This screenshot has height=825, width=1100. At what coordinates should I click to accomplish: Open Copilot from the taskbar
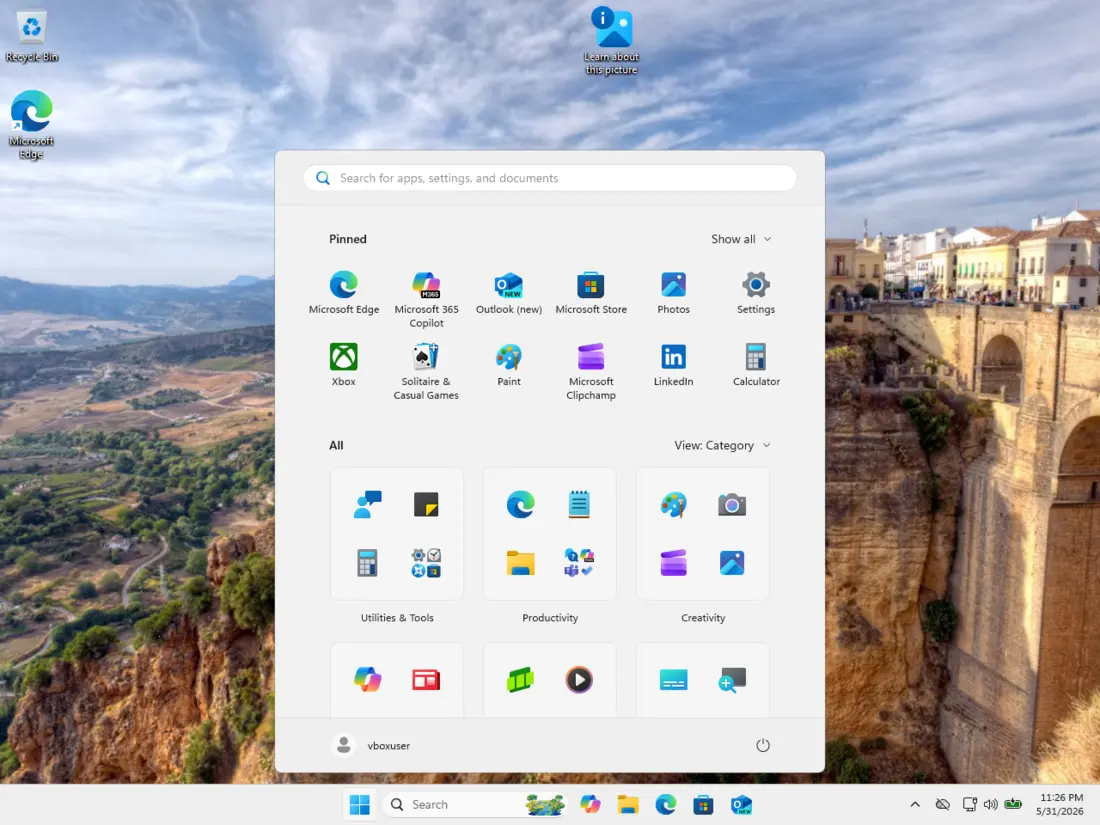click(x=591, y=804)
